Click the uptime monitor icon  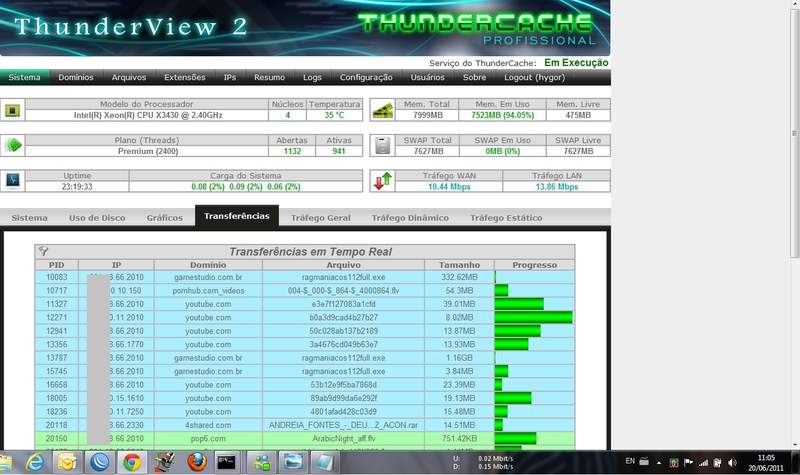click(12, 180)
